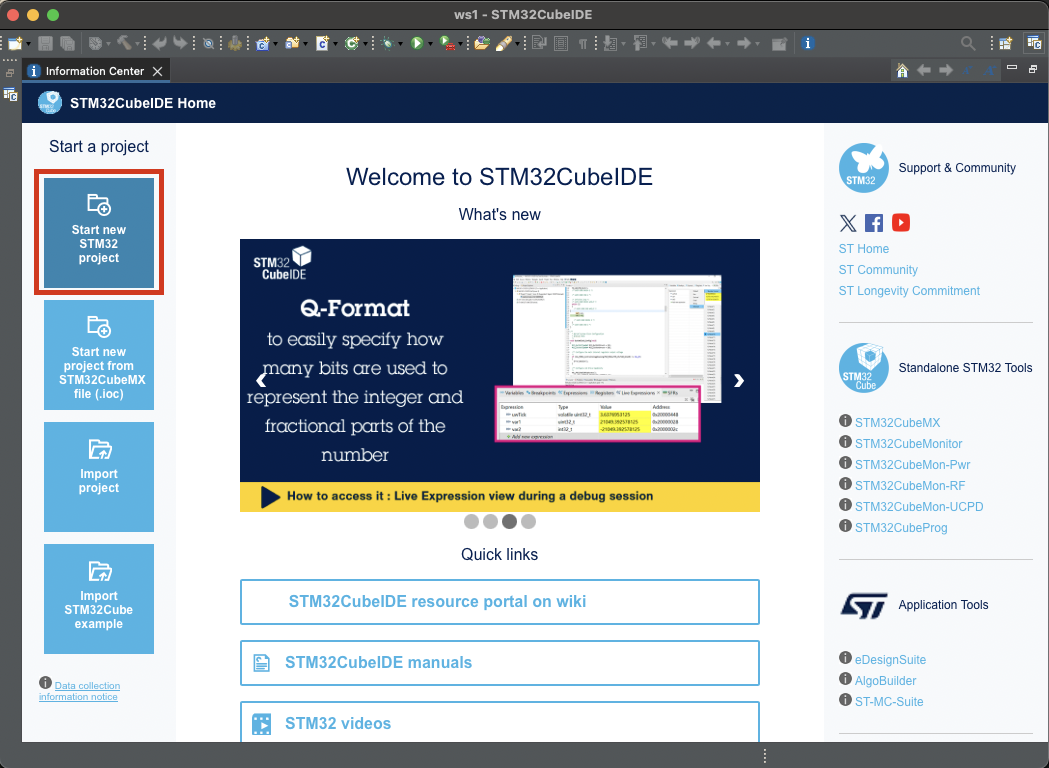Click the blue Information Center toolbar icon
The width and height of the screenshot is (1049, 768).
coord(807,43)
